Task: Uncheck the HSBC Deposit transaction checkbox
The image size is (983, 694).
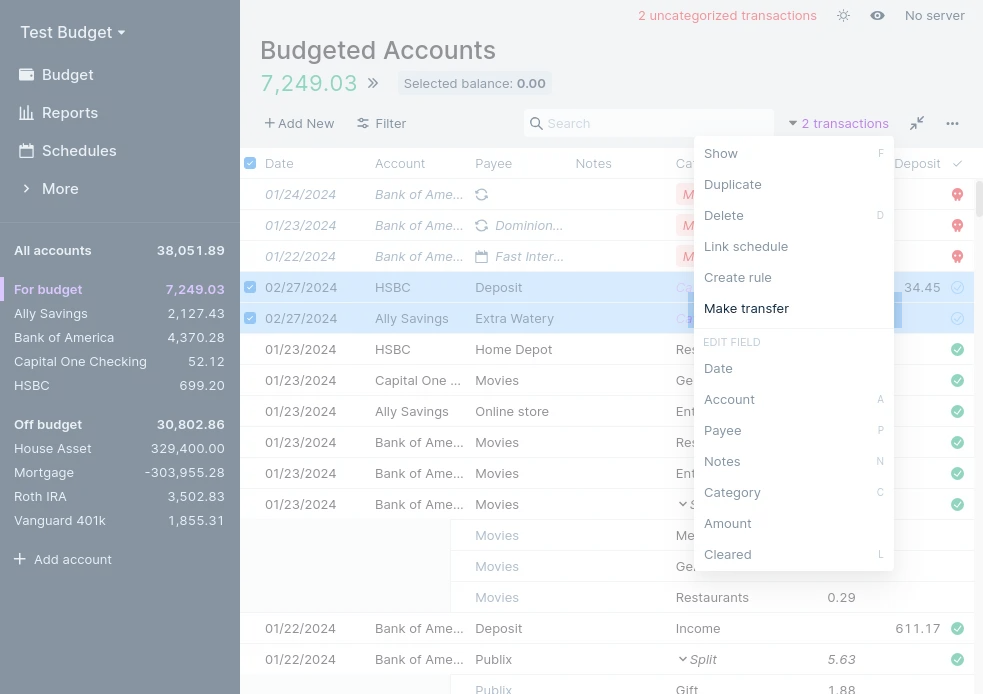Action: (x=250, y=288)
